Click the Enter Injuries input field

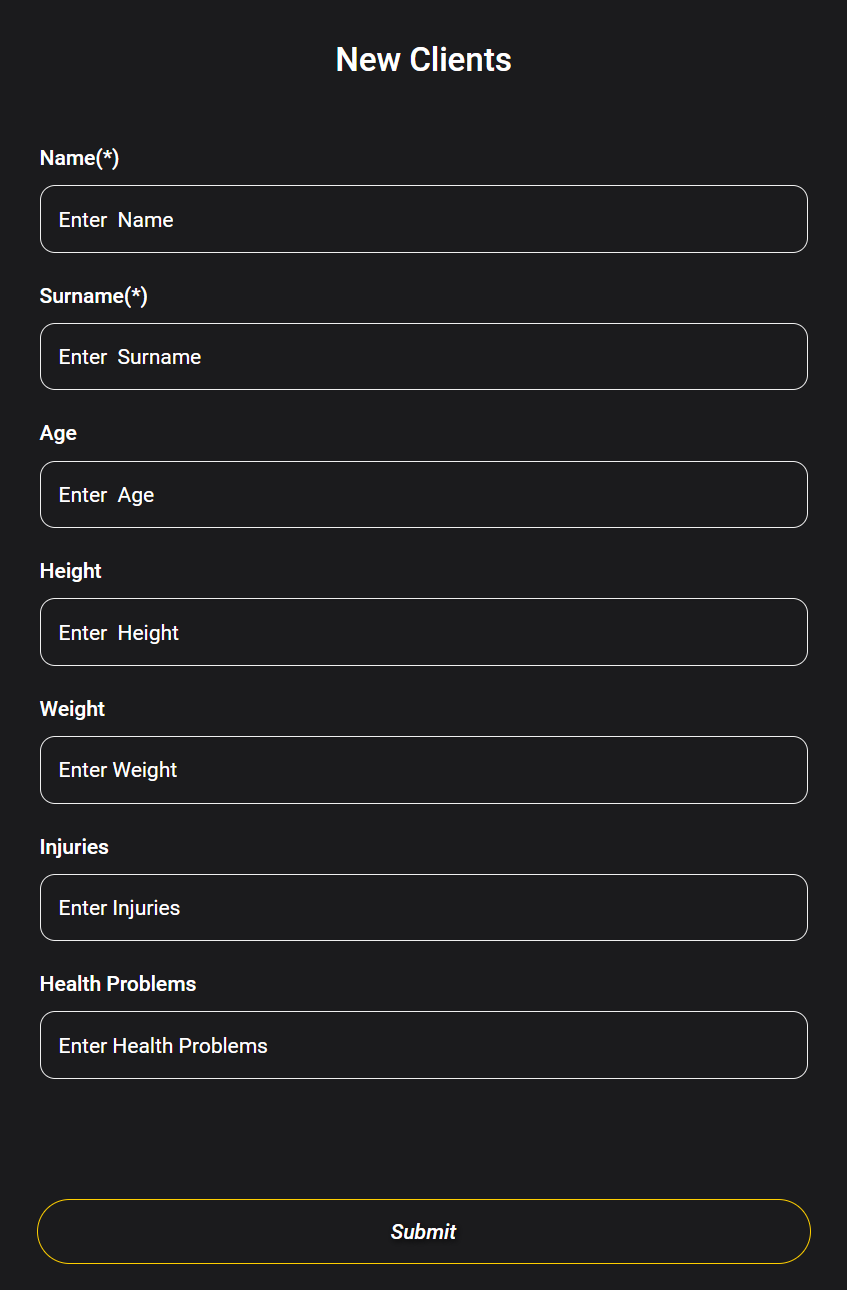click(423, 907)
